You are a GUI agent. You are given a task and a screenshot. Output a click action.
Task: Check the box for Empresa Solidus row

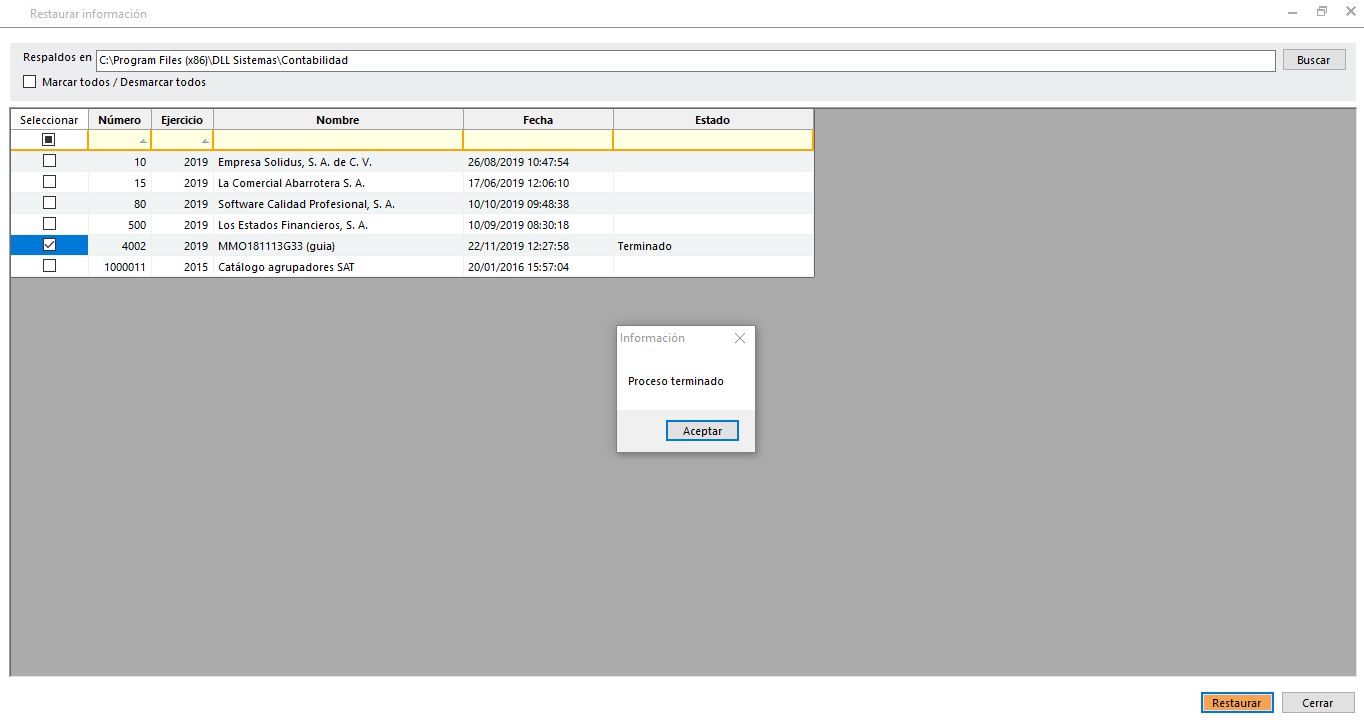pyautogui.click(x=49, y=161)
